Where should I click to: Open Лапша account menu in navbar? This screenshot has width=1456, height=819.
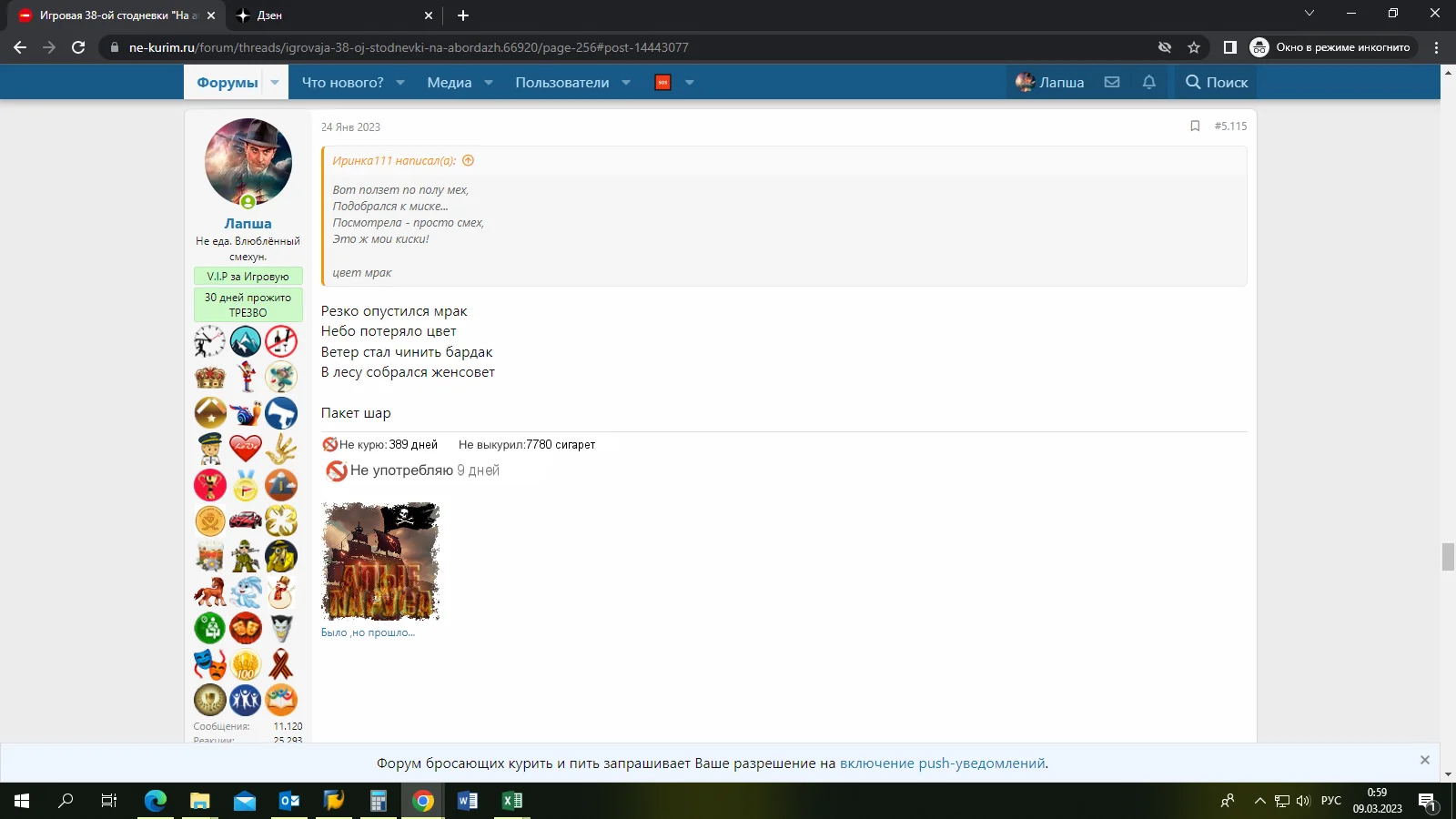tap(1050, 82)
